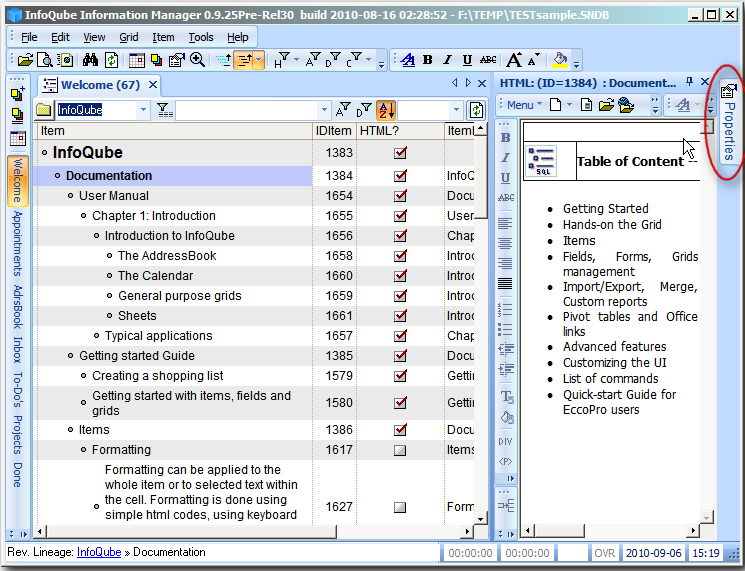Click the numbered list icon in HTML vertical toolbar
The width and height of the screenshot is (745, 571).
pos(505,310)
